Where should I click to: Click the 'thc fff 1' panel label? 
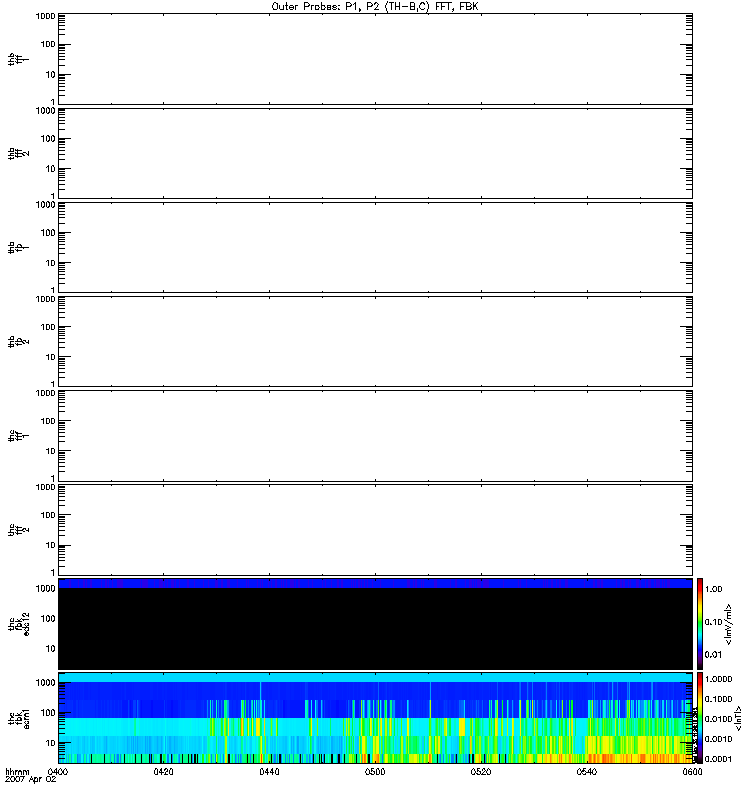pos(18,436)
